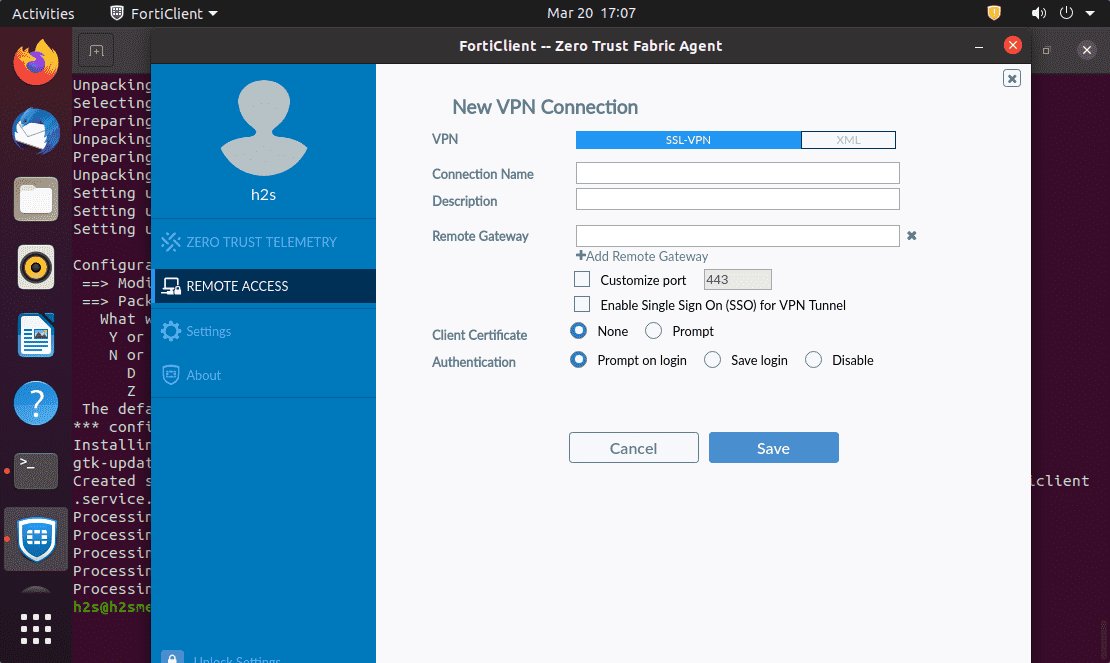Open the FortiClient menu in the top bar
This screenshot has width=1110, height=663.
click(162, 13)
